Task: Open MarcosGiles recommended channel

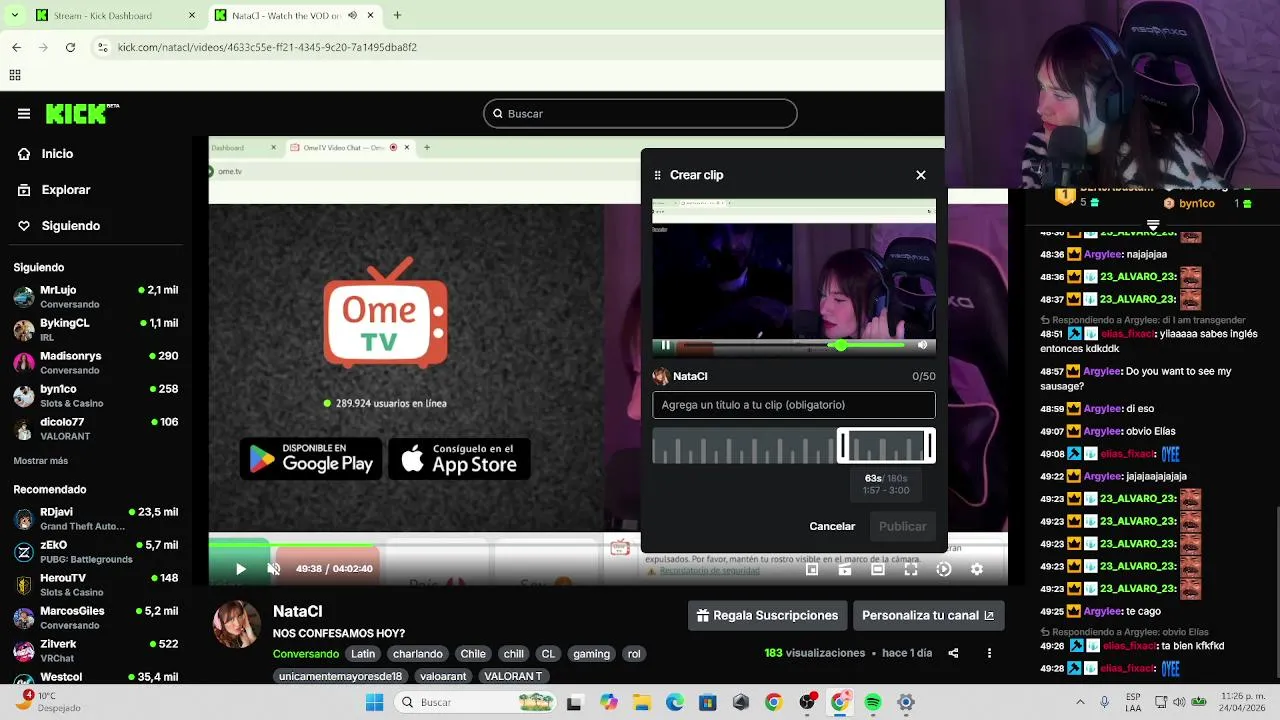Action: (96, 618)
